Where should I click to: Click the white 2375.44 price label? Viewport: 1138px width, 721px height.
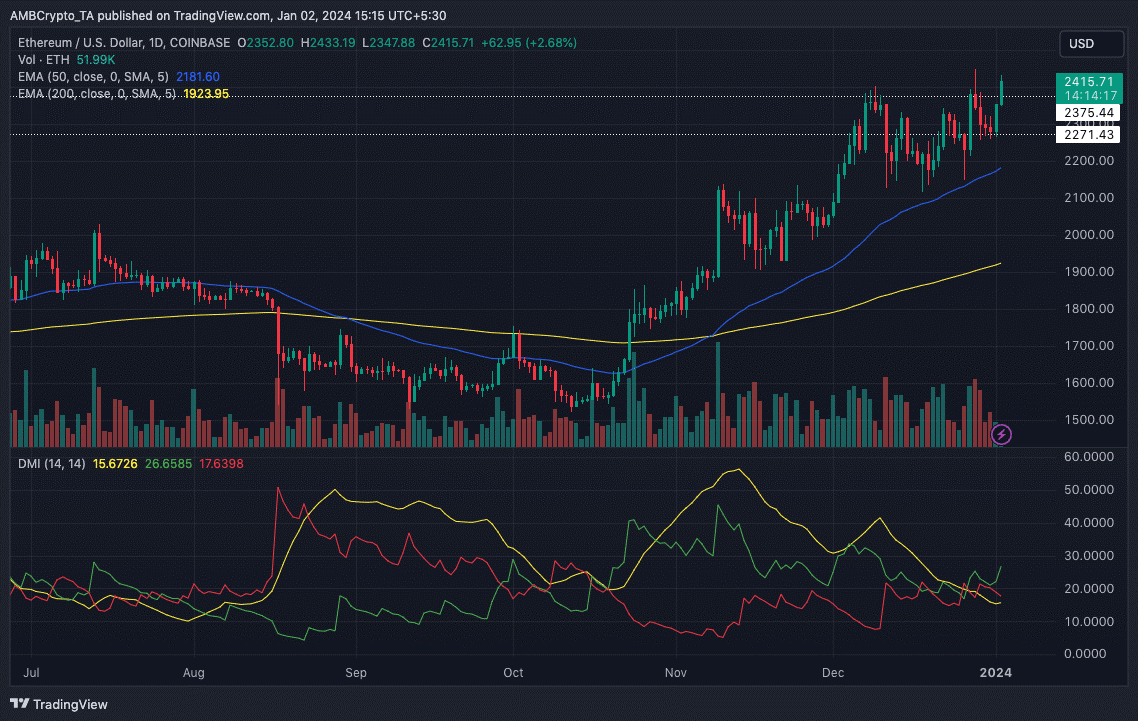pos(1088,113)
